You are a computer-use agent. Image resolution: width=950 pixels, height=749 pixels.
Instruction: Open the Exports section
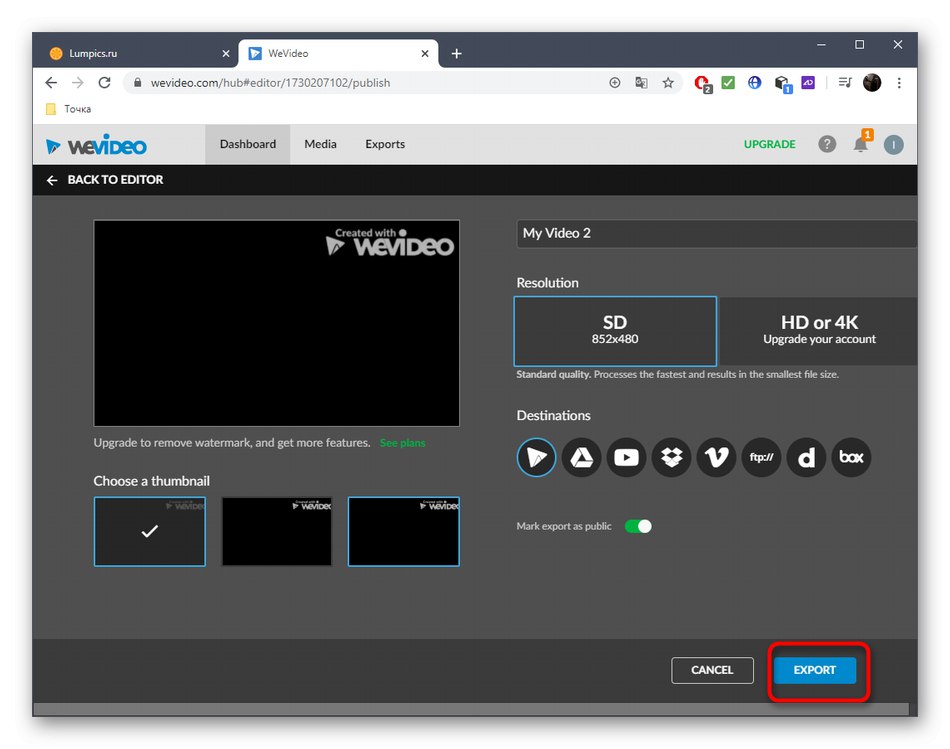pos(384,144)
